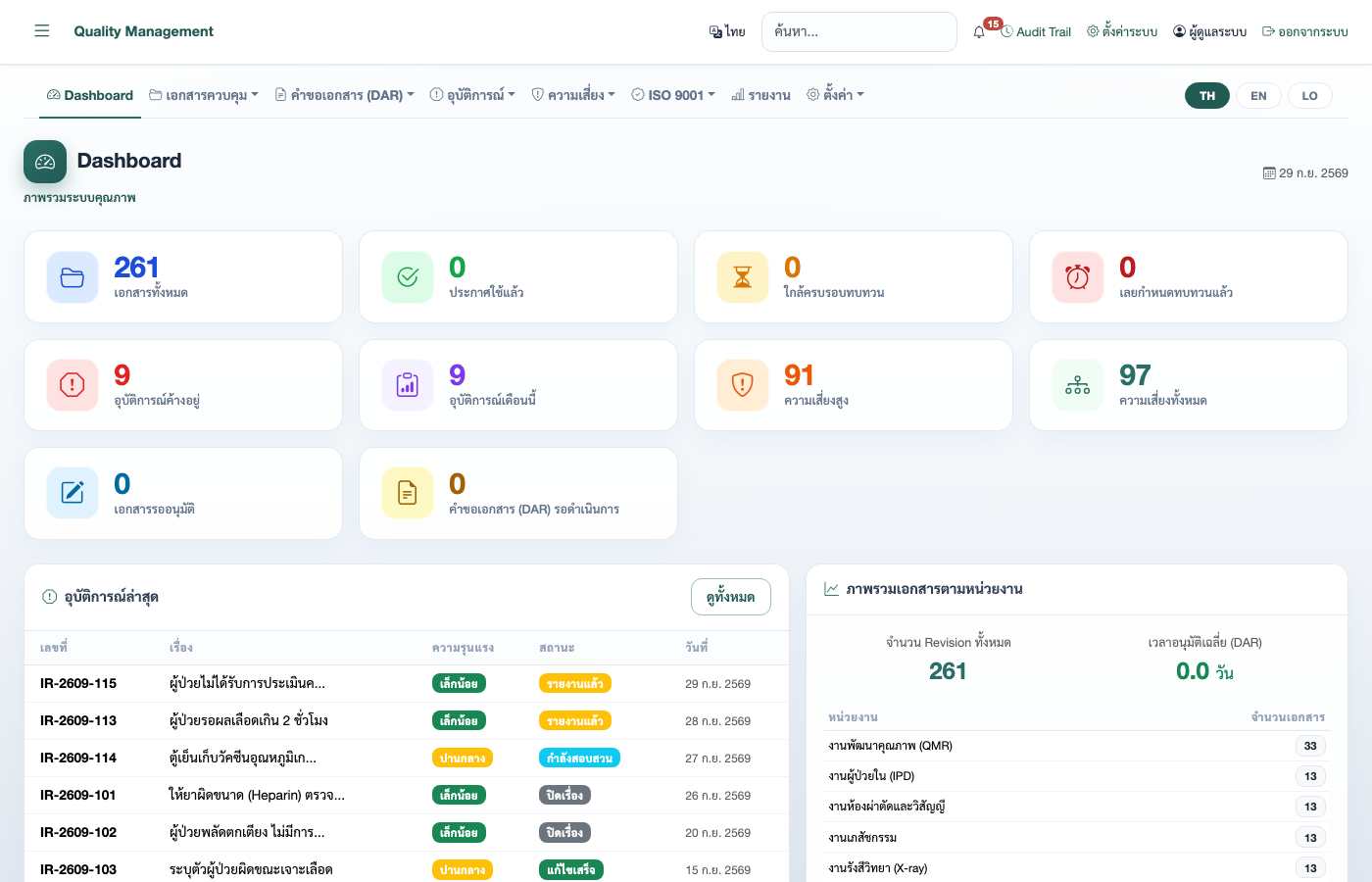Viewport: 1372px width, 882px height.
Task: Click the hourglass icon for ใกล้ครบรอบทบทวน
Action: coord(743,277)
